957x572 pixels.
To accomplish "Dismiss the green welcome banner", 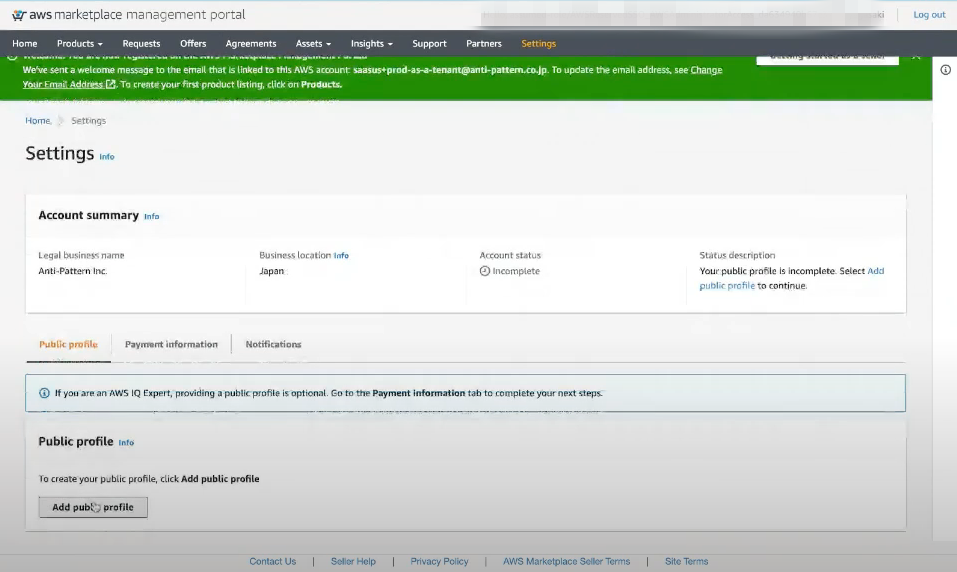I will [x=915, y=56].
